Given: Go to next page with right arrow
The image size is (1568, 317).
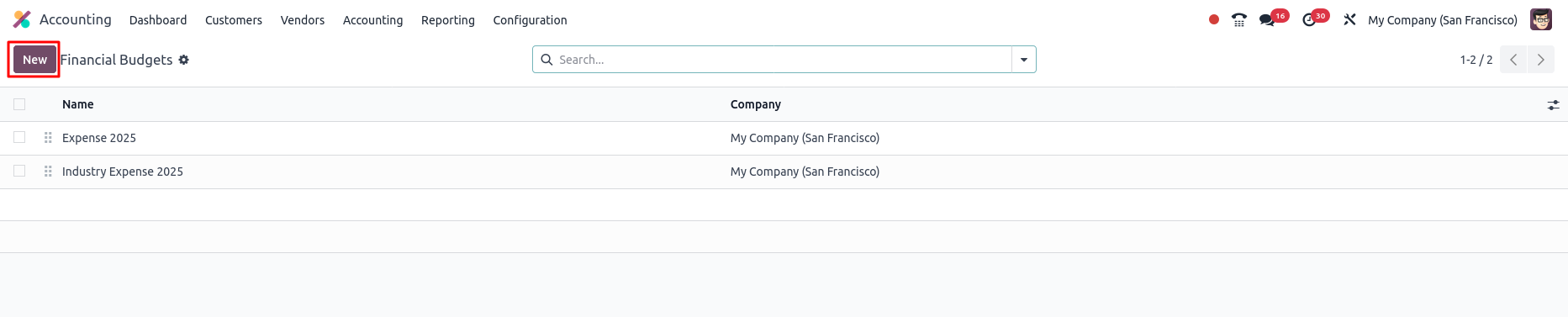Looking at the screenshot, I should (1541, 60).
